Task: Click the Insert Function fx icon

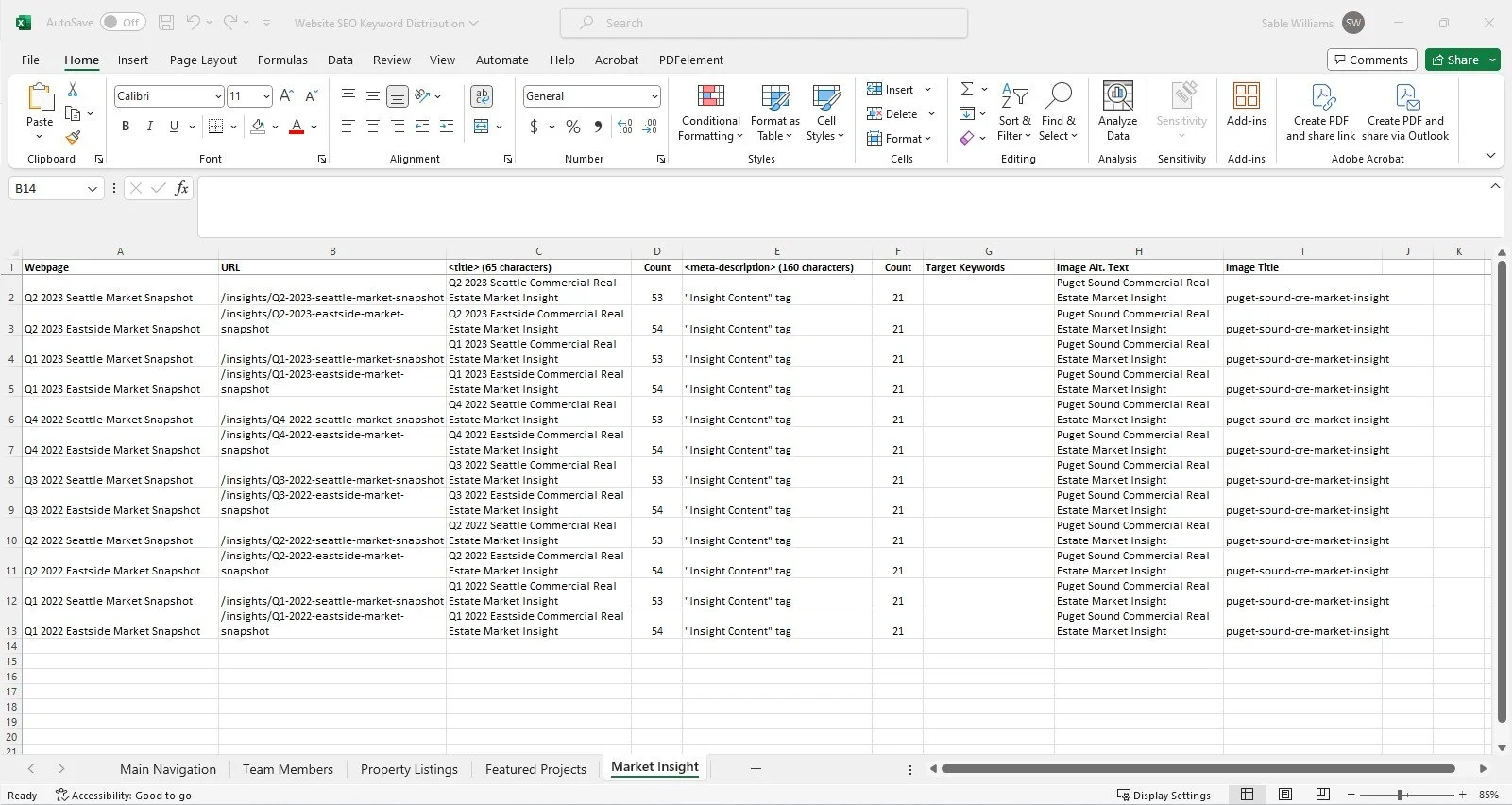Action: point(181,188)
